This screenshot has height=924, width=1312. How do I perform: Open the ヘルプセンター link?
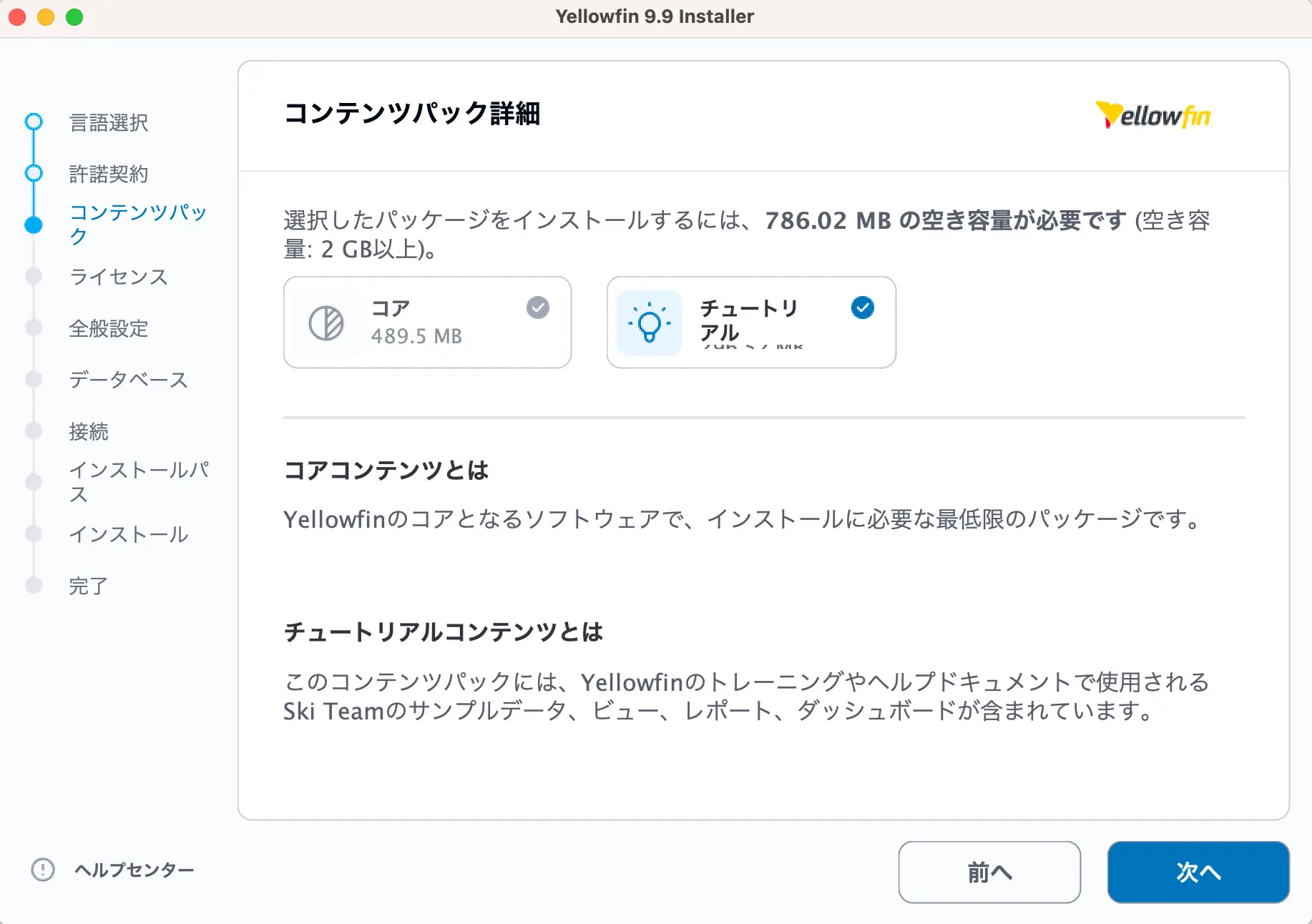[134, 870]
